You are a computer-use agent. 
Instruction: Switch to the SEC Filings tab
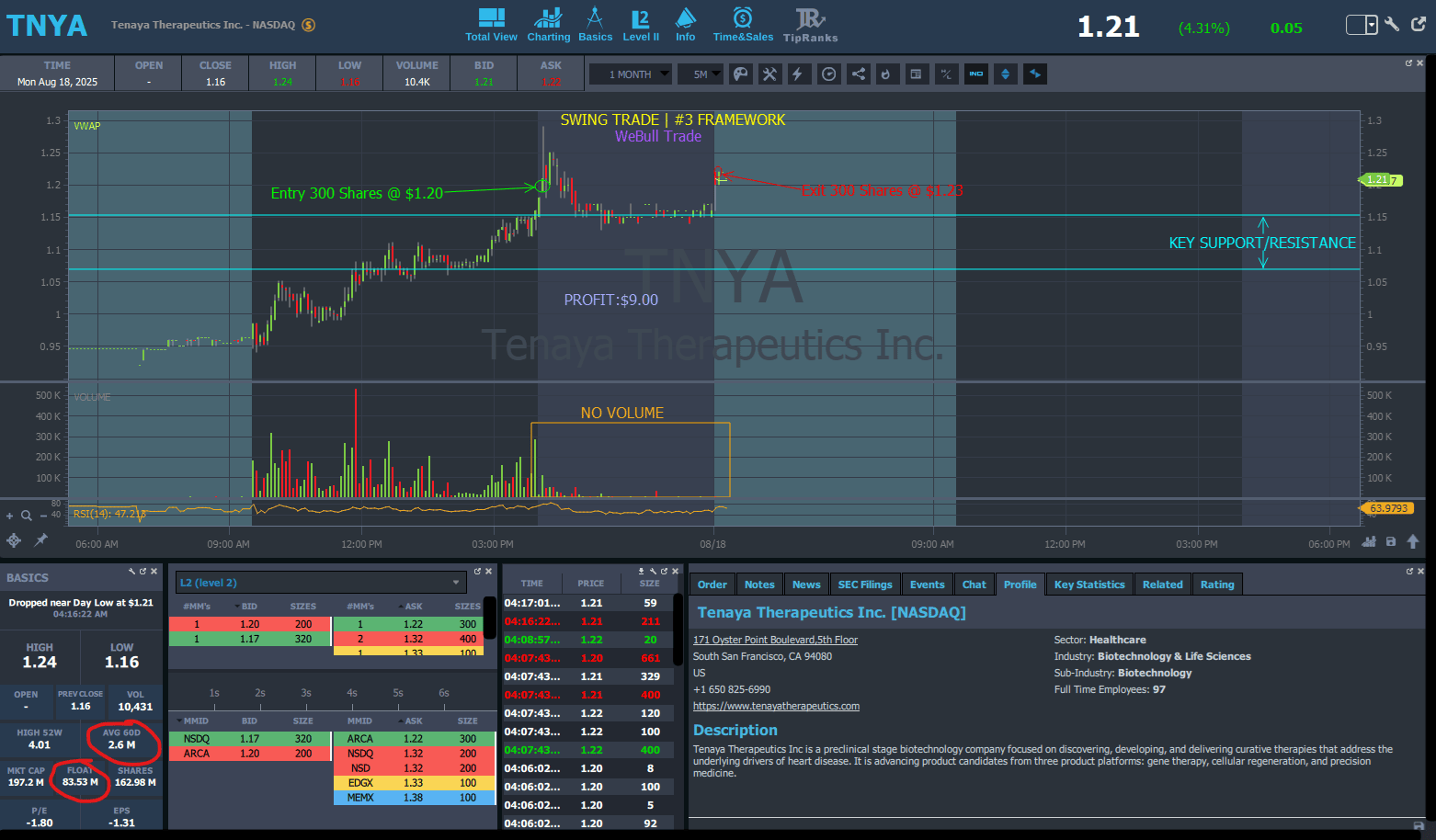click(865, 585)
